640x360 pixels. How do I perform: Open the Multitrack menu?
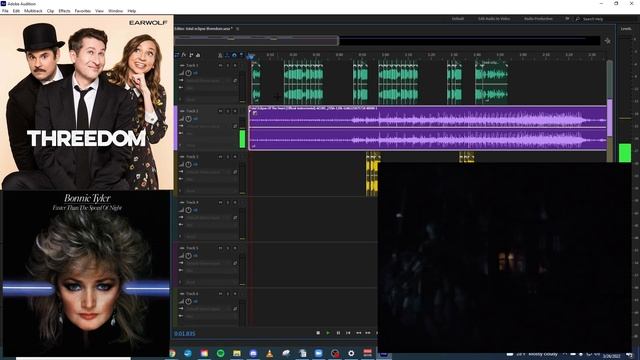pyautogui.click(x=33, y=11)
